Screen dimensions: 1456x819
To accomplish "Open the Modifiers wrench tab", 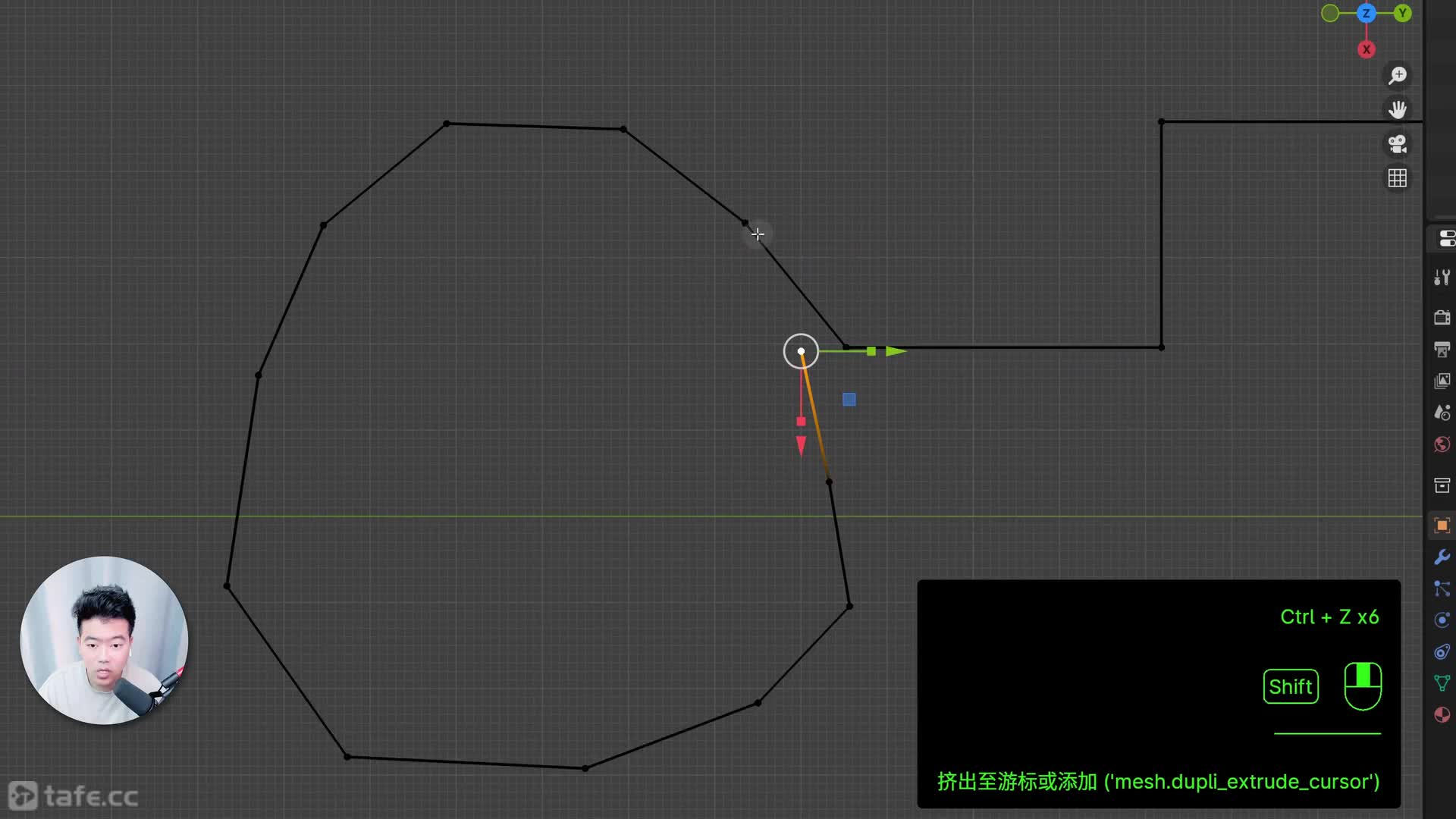I will (x=1442, y=557).
